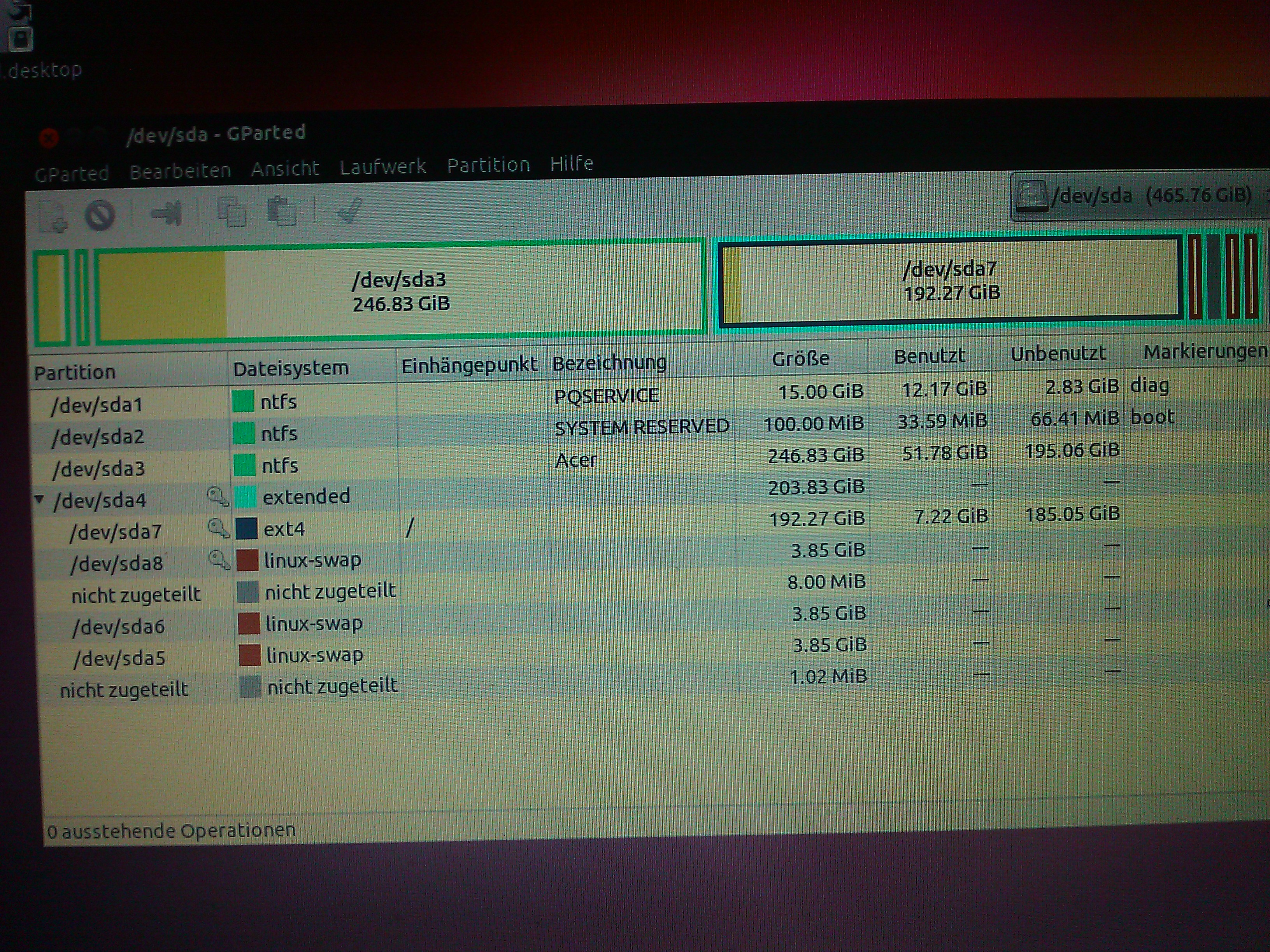Click the Delete partition toolbar icon
This screenshot has width=1270, height=952.
coord(100,216)
